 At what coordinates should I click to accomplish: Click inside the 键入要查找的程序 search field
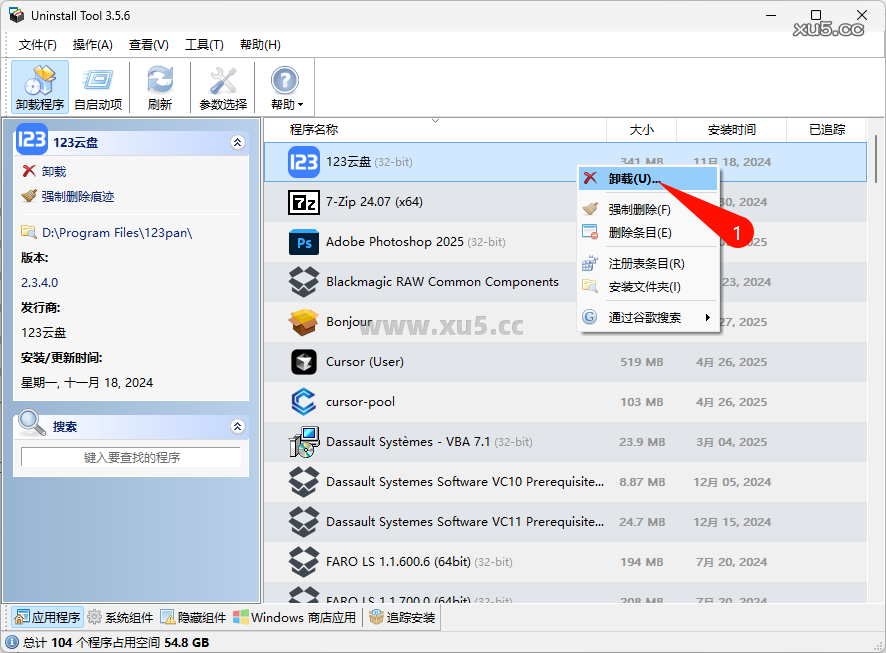click(131, 456)
